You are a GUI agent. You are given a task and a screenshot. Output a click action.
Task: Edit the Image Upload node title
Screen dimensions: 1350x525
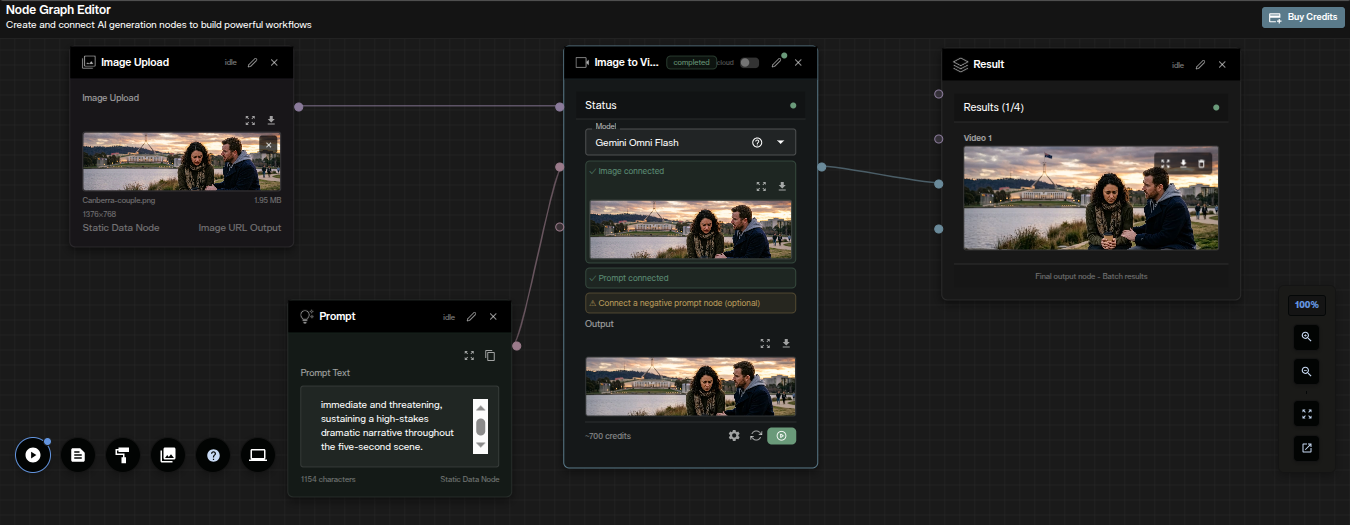[x=252, y=62]
